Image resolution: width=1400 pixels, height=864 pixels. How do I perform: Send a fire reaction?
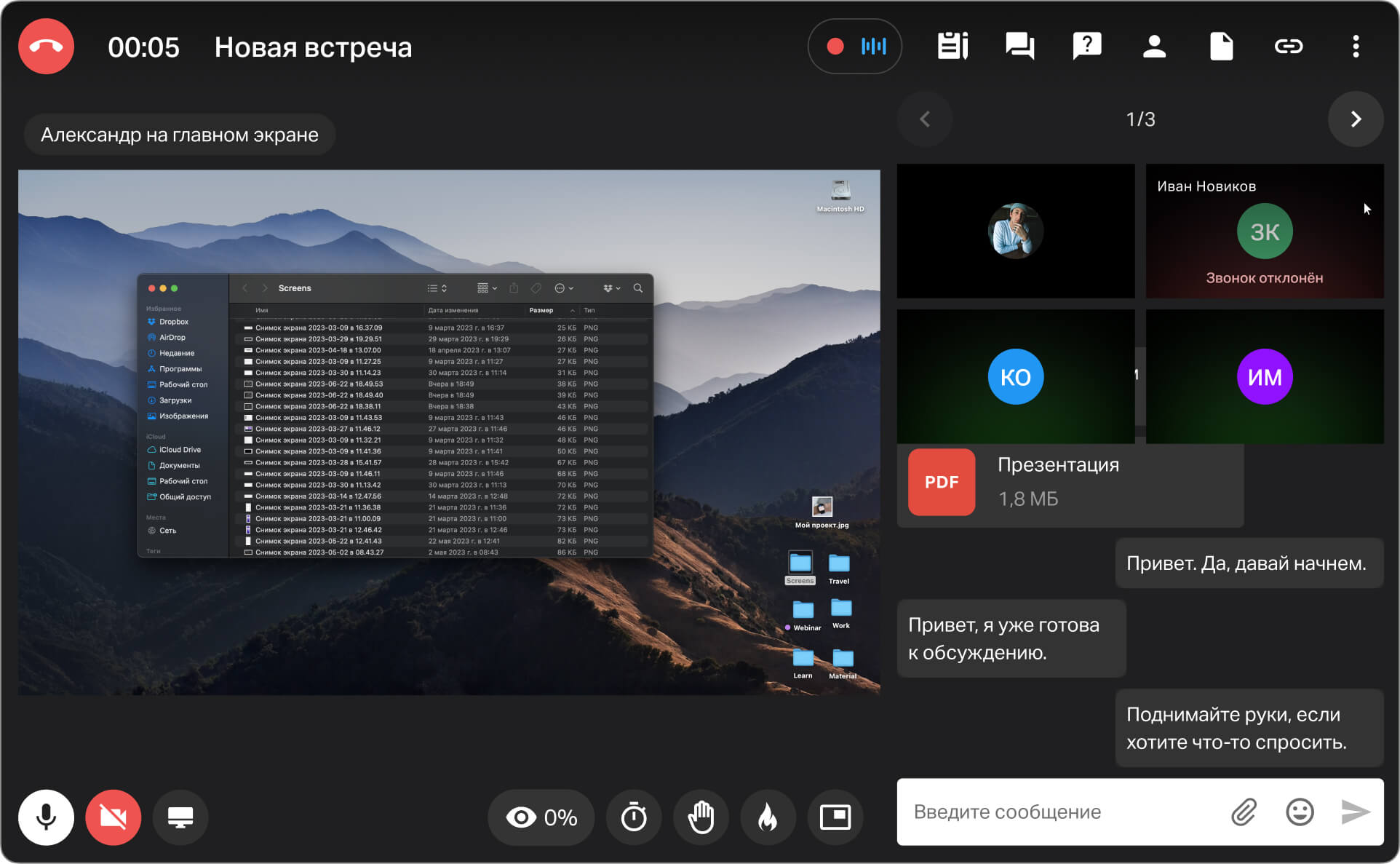pyautogui.click(x=768, y=817)
